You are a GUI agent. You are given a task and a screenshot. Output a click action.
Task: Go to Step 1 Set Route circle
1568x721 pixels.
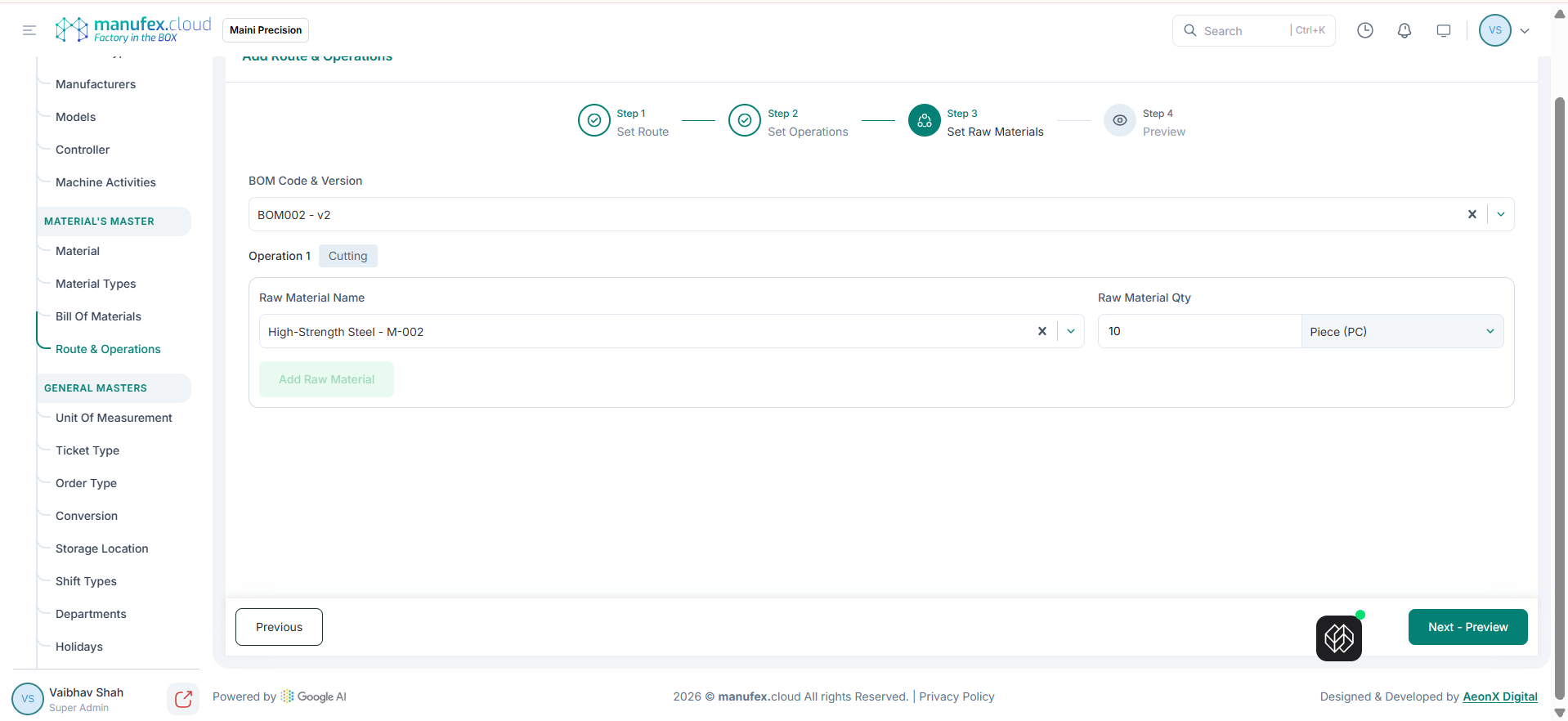[594, 120]
